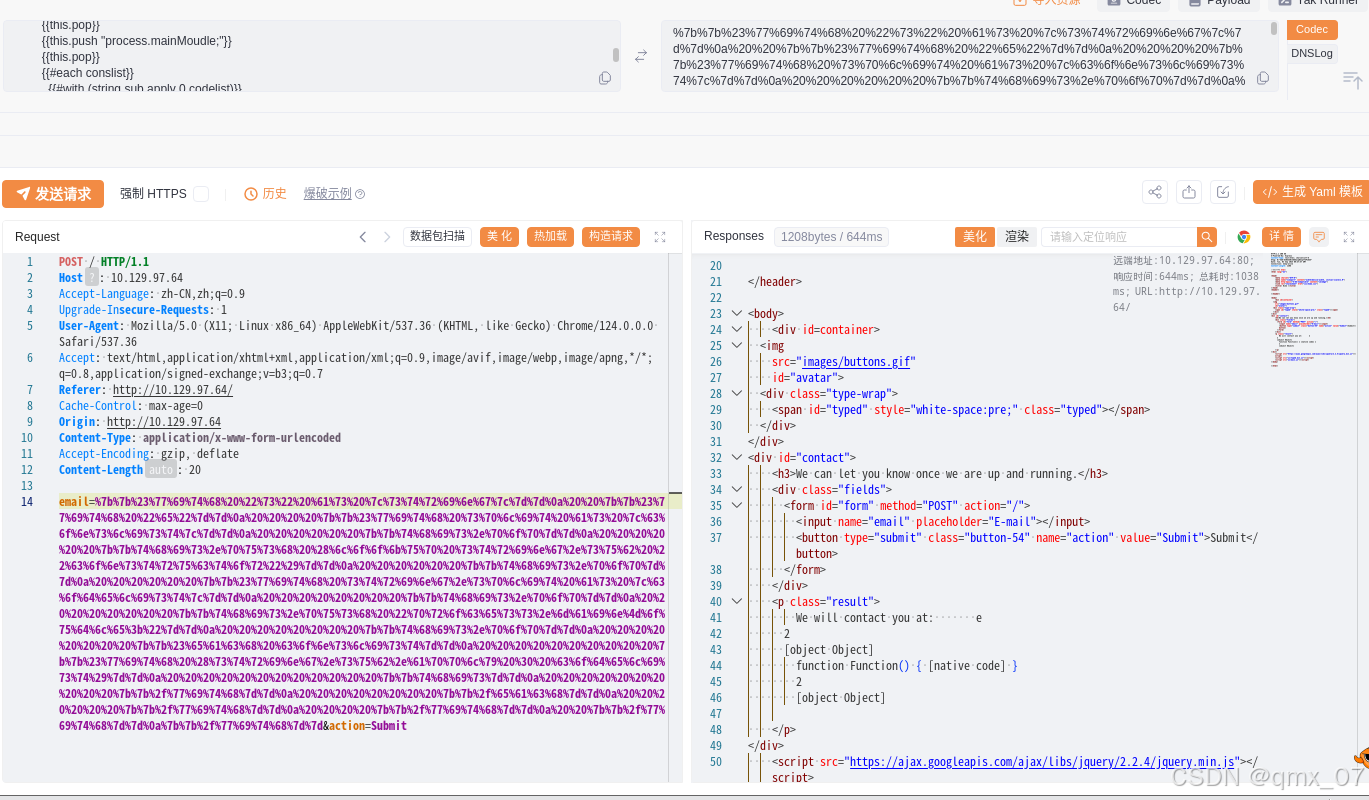Click the collapse lines icon below DNSLog
Screen dimensions: 1369x800
pyautogui.click(x=1352, y=79)
